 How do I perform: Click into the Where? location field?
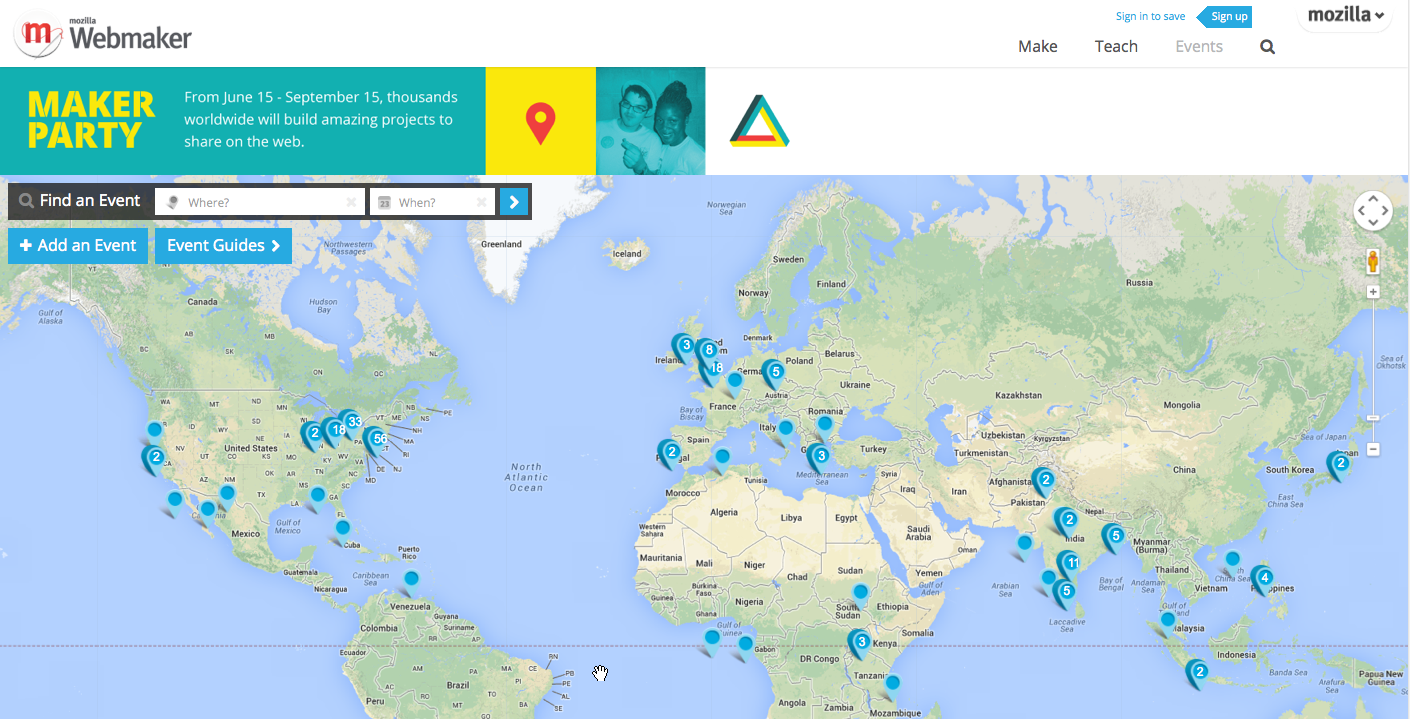(258, 202)
